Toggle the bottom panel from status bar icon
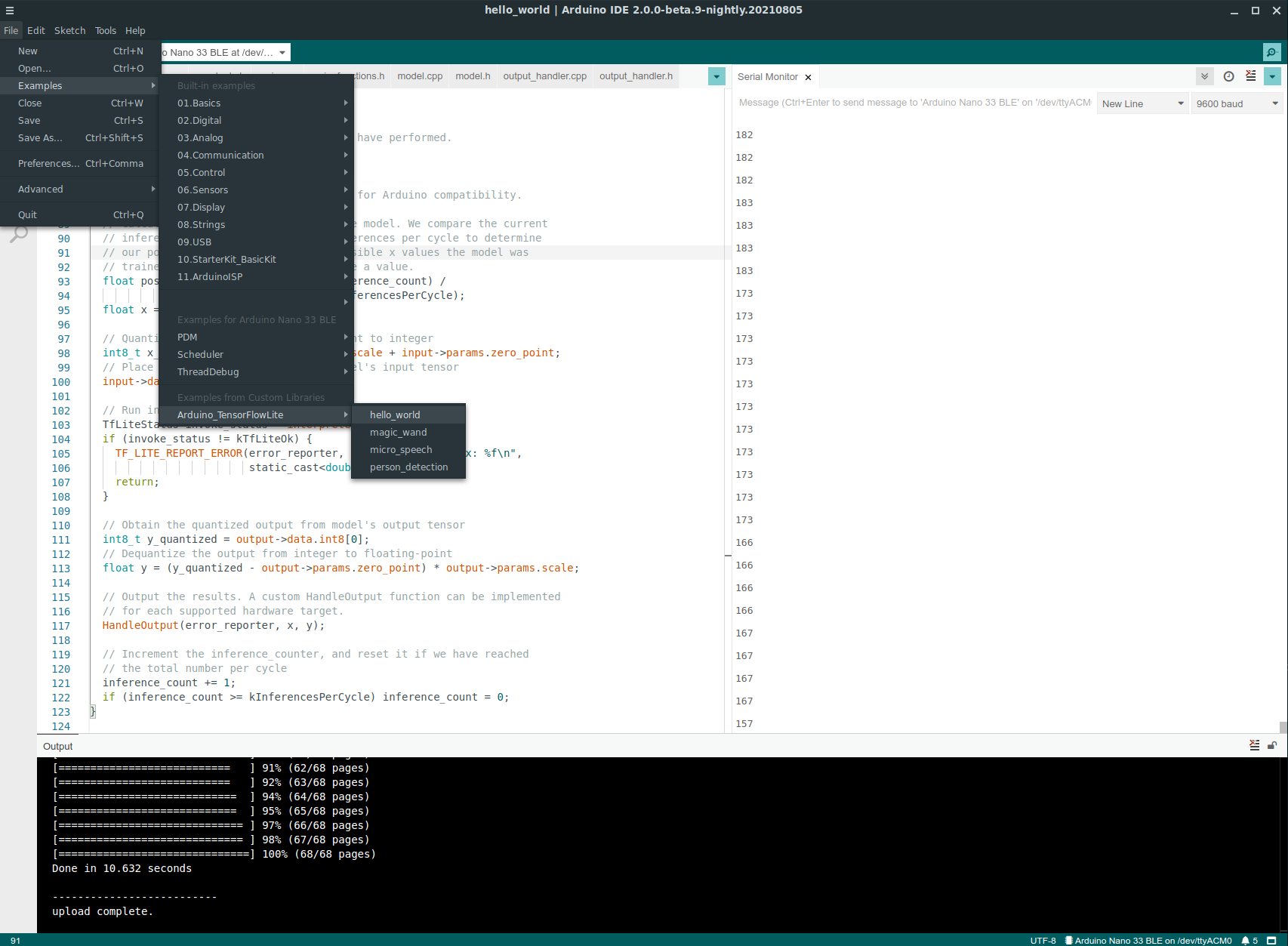This screenshot has width=1288, height=946. click(x=1271, y=940)
